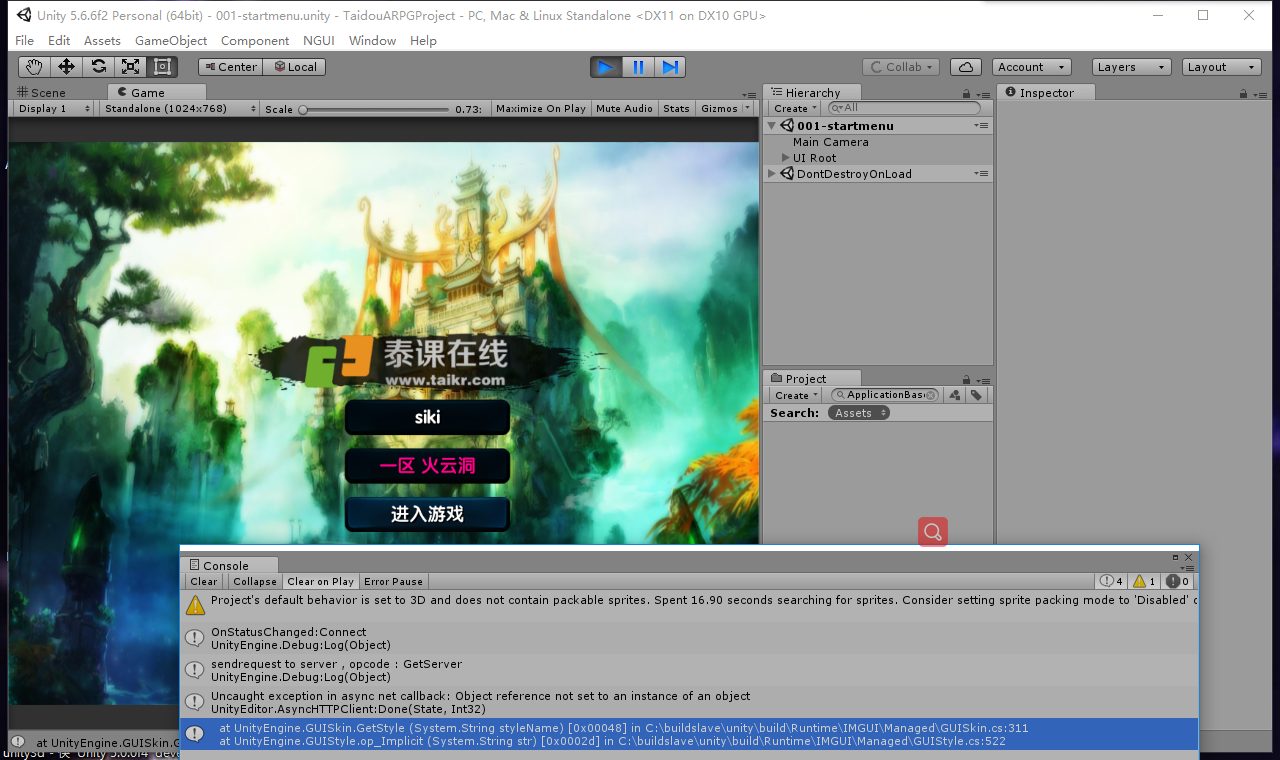Click the red magnifier overlay icon
This screenshot has width=1280, height=760.
[933, 532]
